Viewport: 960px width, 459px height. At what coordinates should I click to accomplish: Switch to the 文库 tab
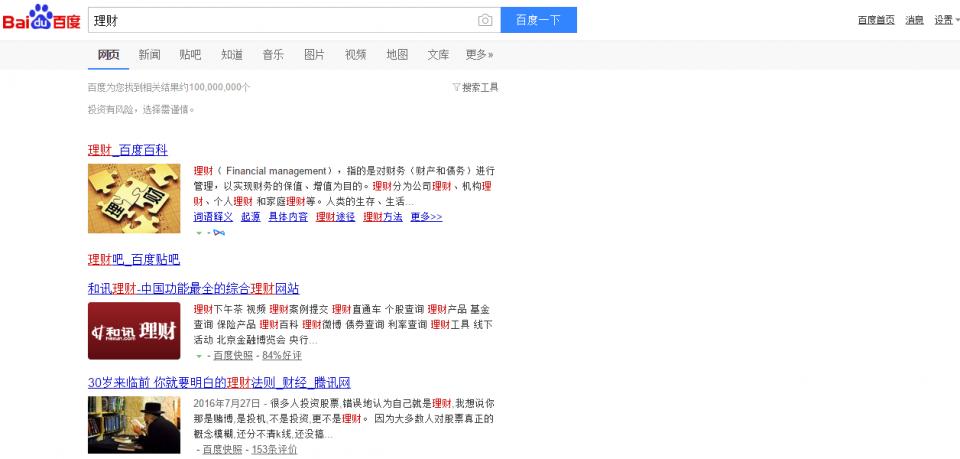(x=438, y=54)
